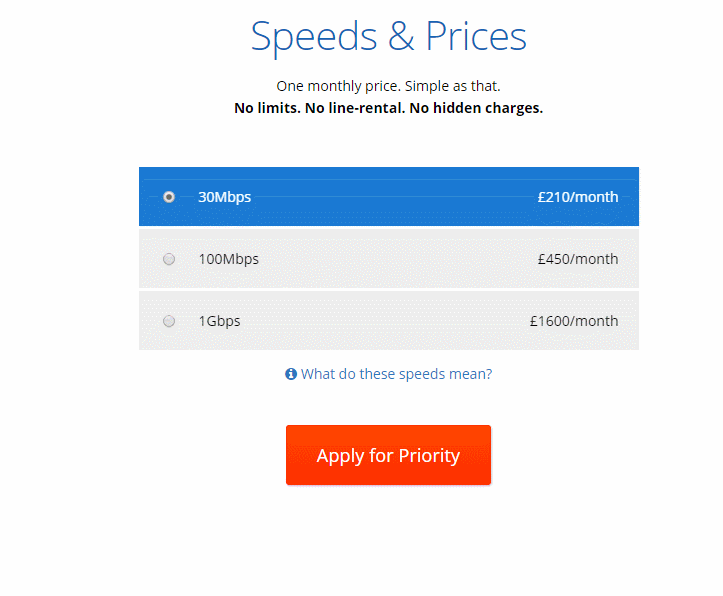The width and height of the screenshot is (723, 596).
Task: Click the £210/month price
Action: click(577, 197)
